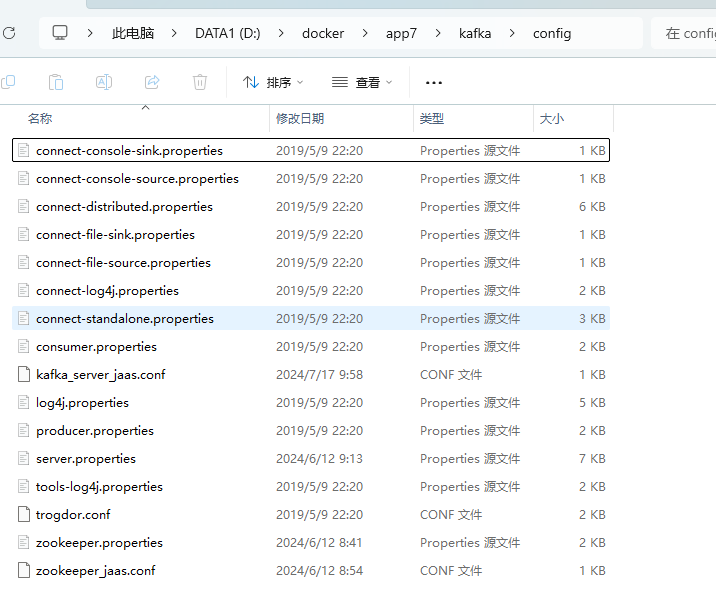Click the Rename icon in the toolbar
This screenshot has height=599, width=716.
click(x=104, y=83)
